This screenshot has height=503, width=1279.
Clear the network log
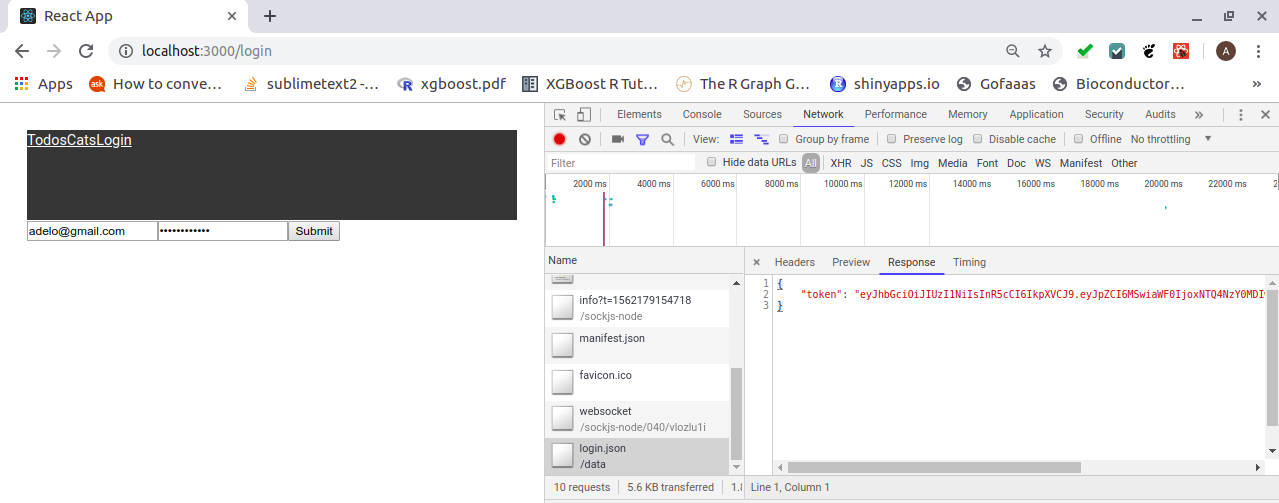click(x=584, y=139)
